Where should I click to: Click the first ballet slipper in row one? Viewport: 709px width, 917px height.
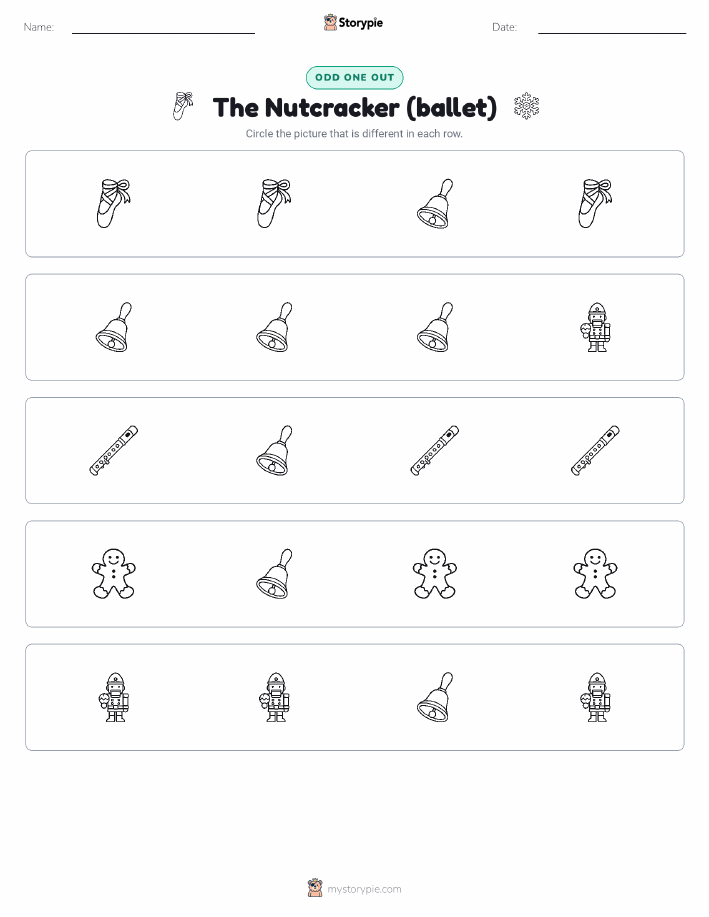coord(113,204)
